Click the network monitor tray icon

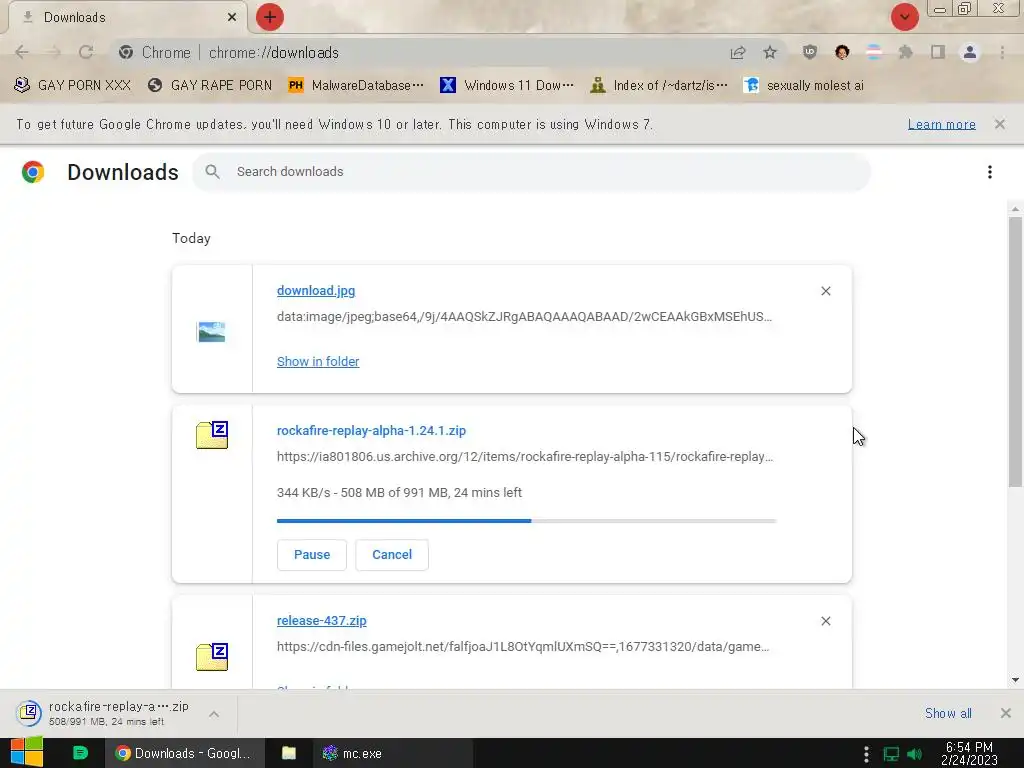coord(891,754)
